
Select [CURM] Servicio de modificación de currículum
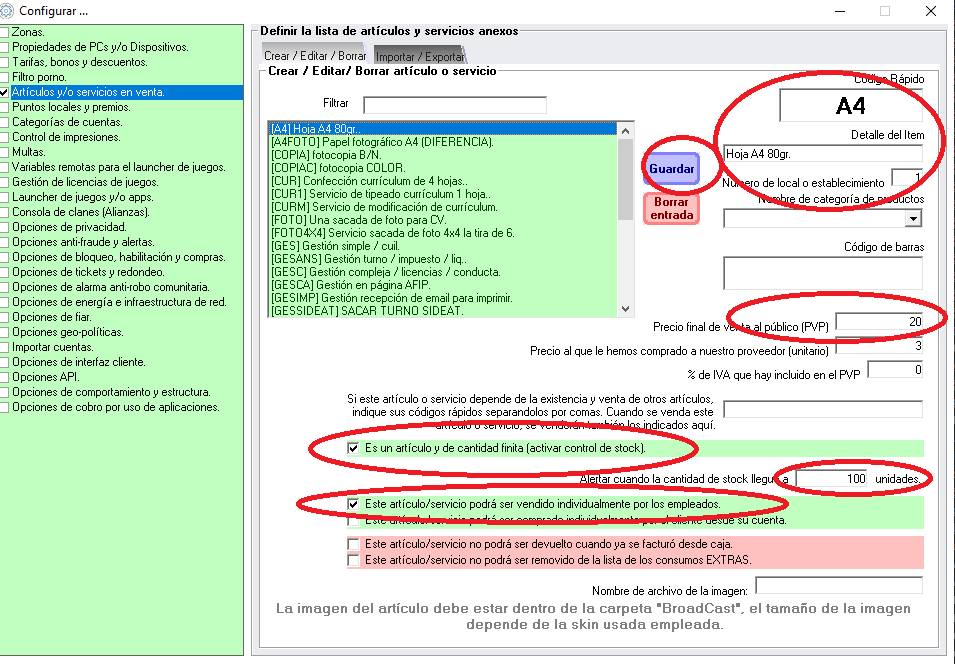point(443,207)
